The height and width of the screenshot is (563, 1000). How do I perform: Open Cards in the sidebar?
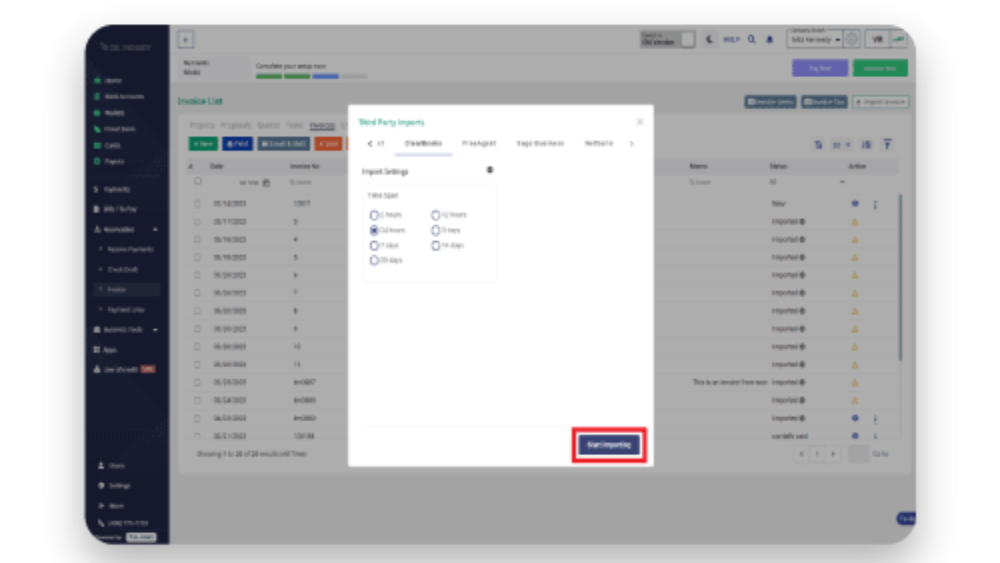(x=108, y=145)
